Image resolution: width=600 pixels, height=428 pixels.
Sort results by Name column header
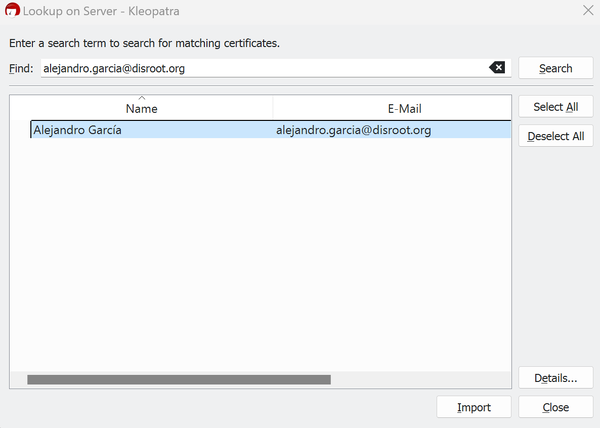[141, 108]
